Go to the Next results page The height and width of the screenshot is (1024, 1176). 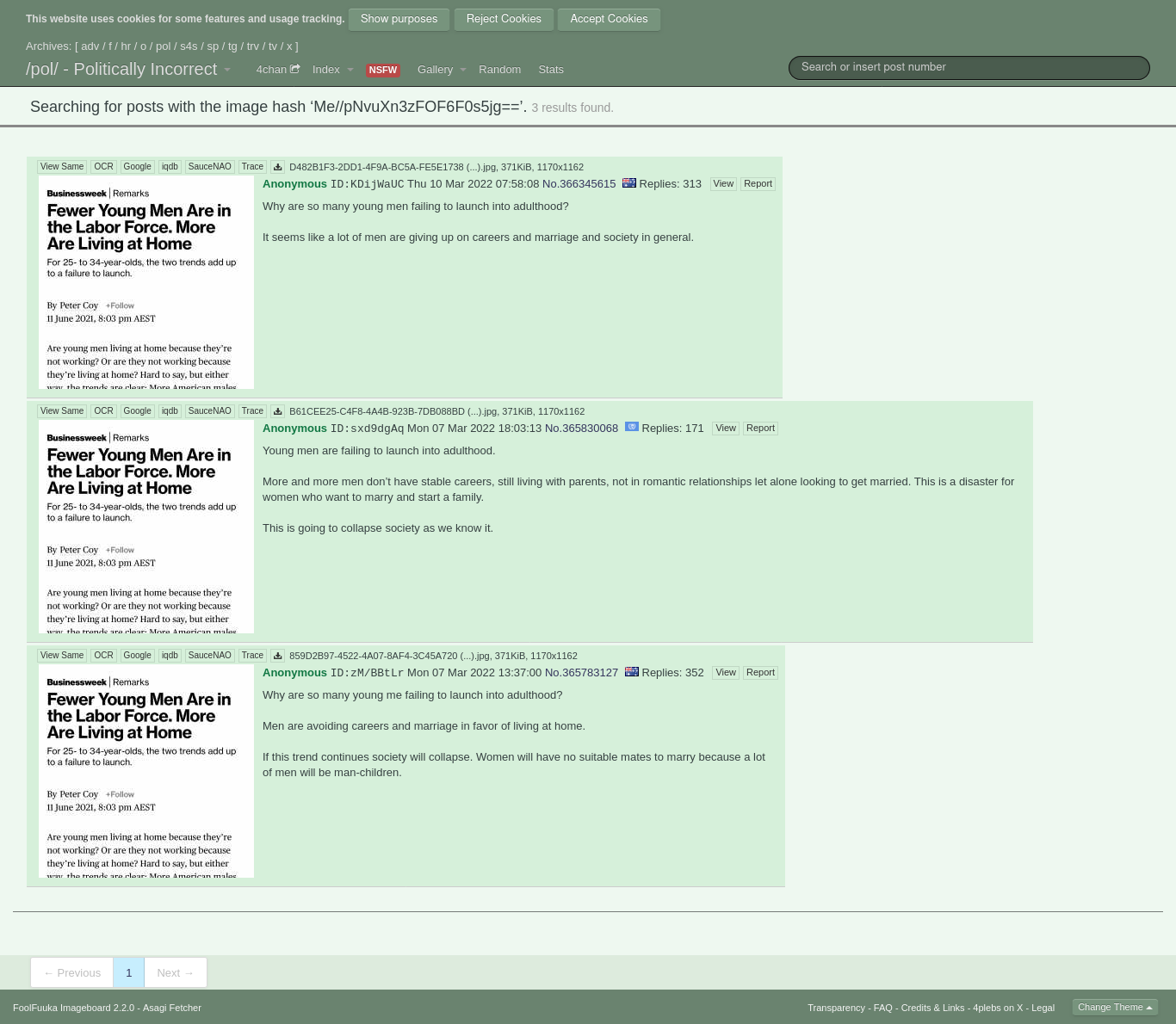pos(176,972)
